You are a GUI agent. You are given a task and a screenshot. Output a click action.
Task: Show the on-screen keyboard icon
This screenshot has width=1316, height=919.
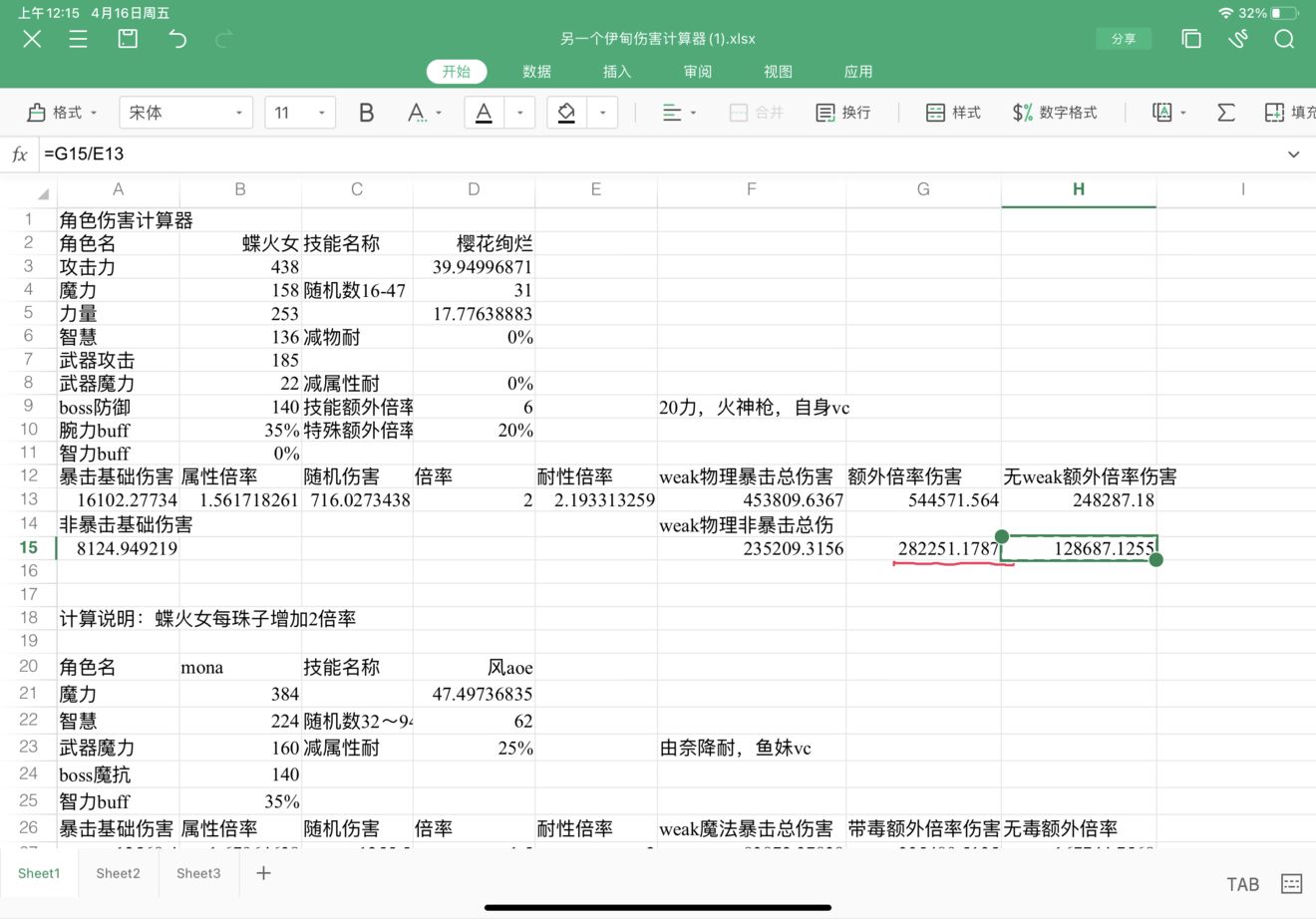point(1291,883)
